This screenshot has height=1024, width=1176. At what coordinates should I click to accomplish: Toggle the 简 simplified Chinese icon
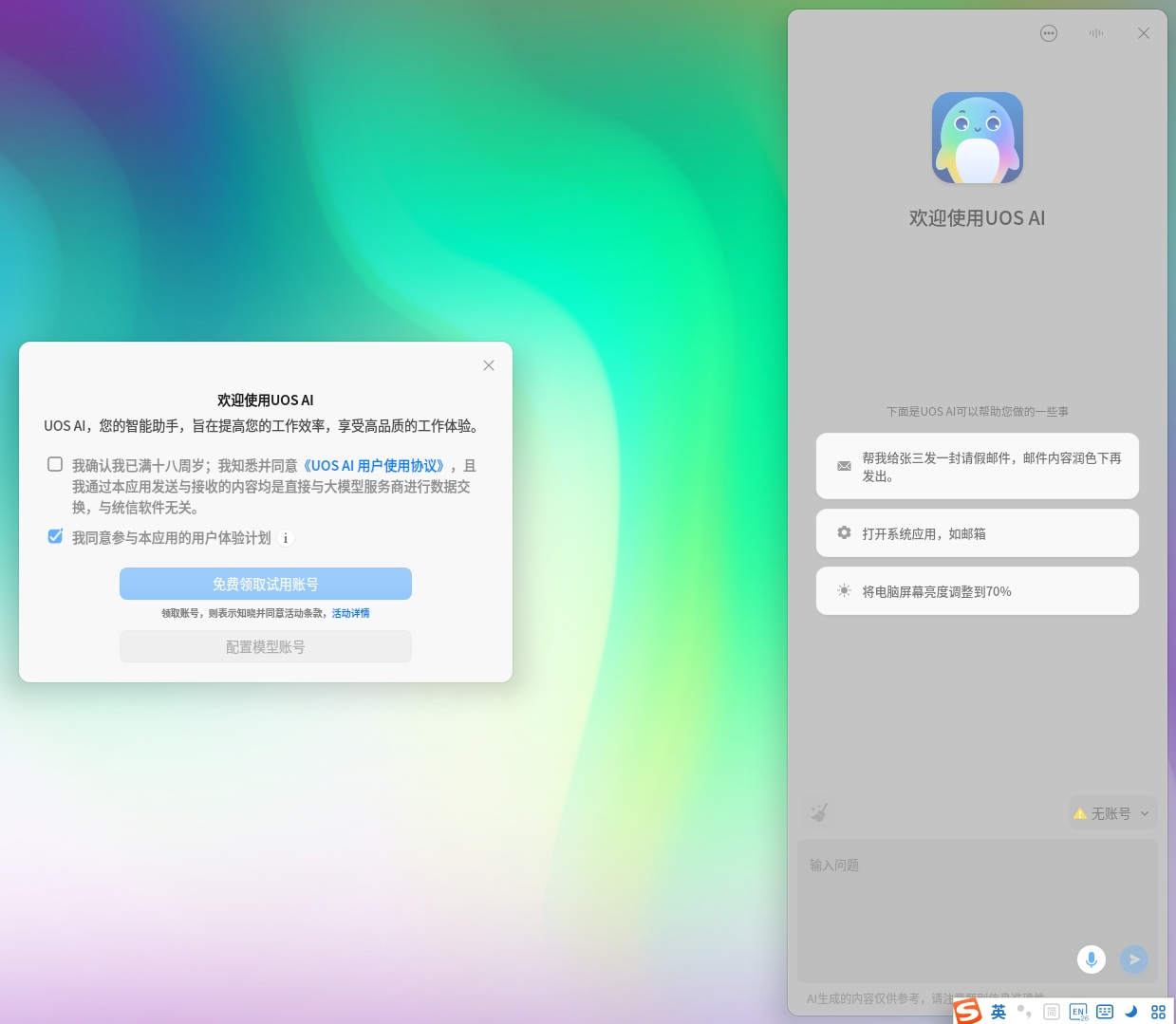[1052, 1013]
